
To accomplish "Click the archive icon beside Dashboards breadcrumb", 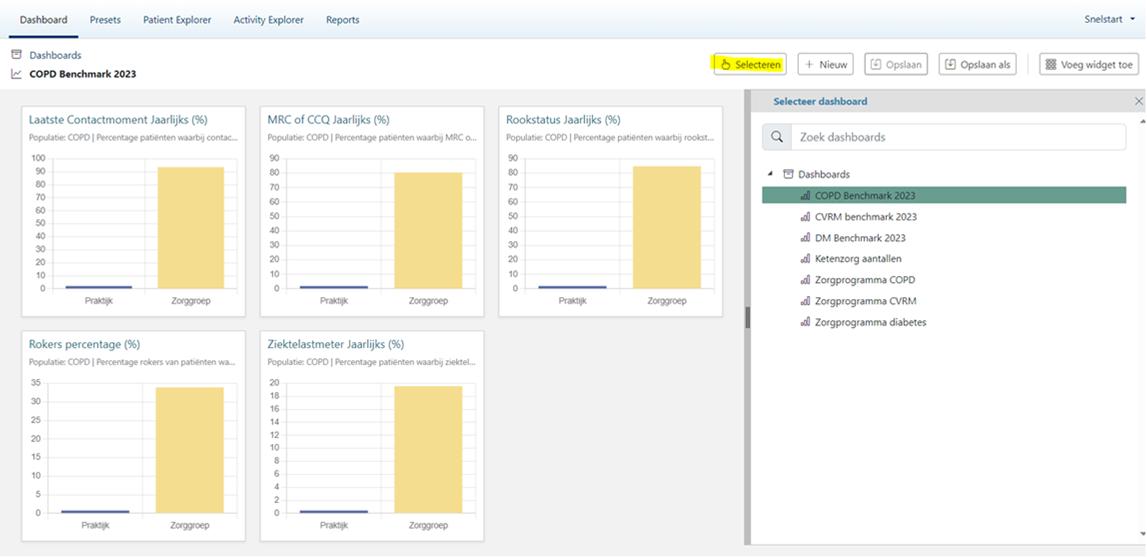I will 16,55.
